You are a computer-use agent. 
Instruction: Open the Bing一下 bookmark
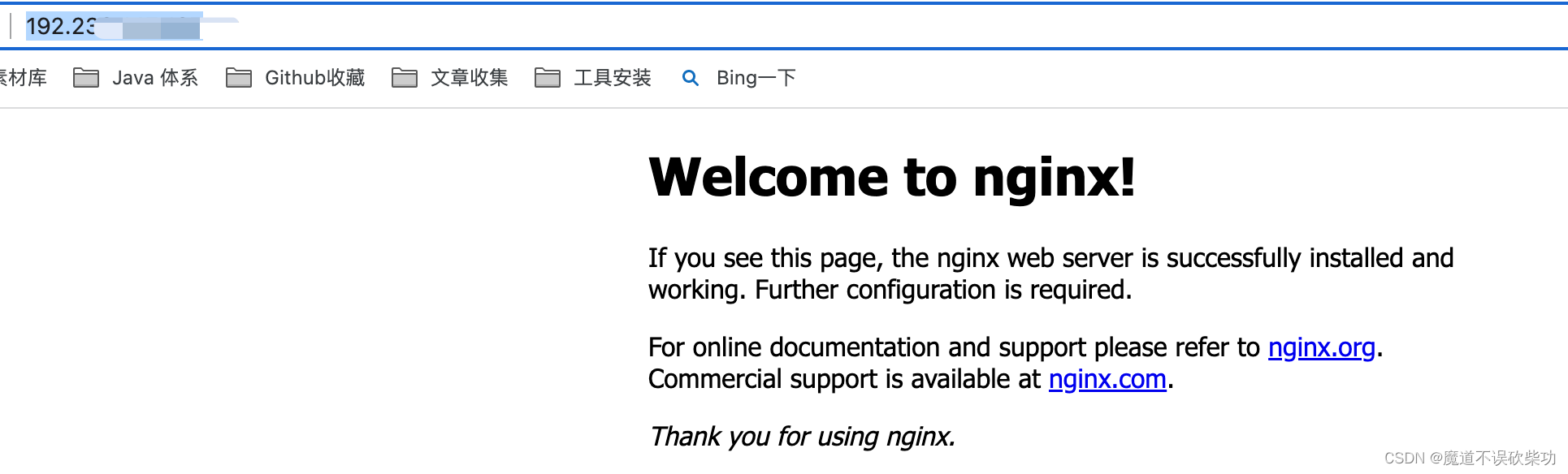tap(739, 78)
